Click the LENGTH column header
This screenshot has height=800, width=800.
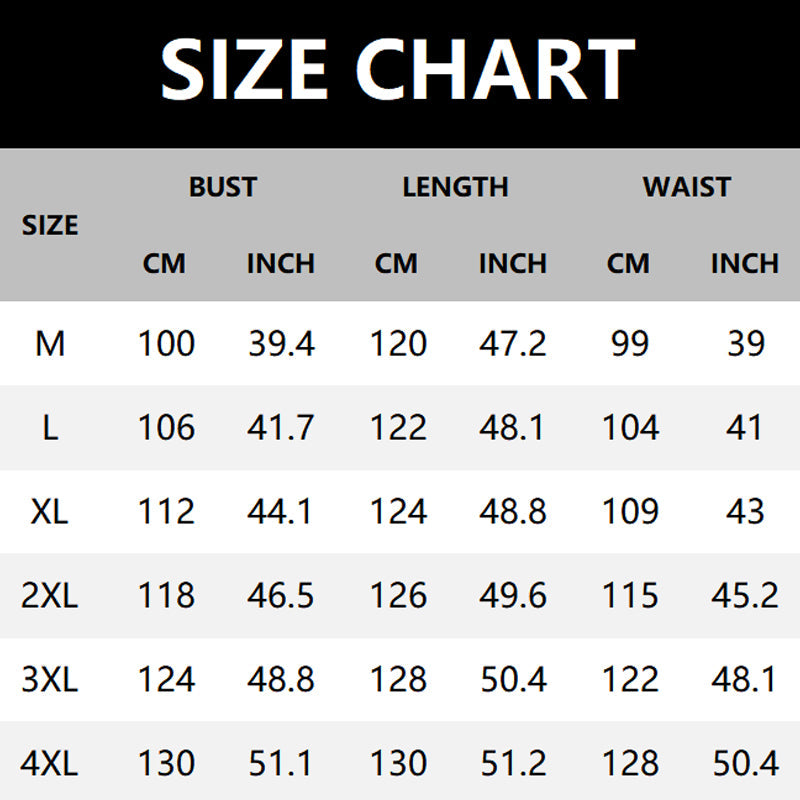pyautogui.click(x=455, y=187)
